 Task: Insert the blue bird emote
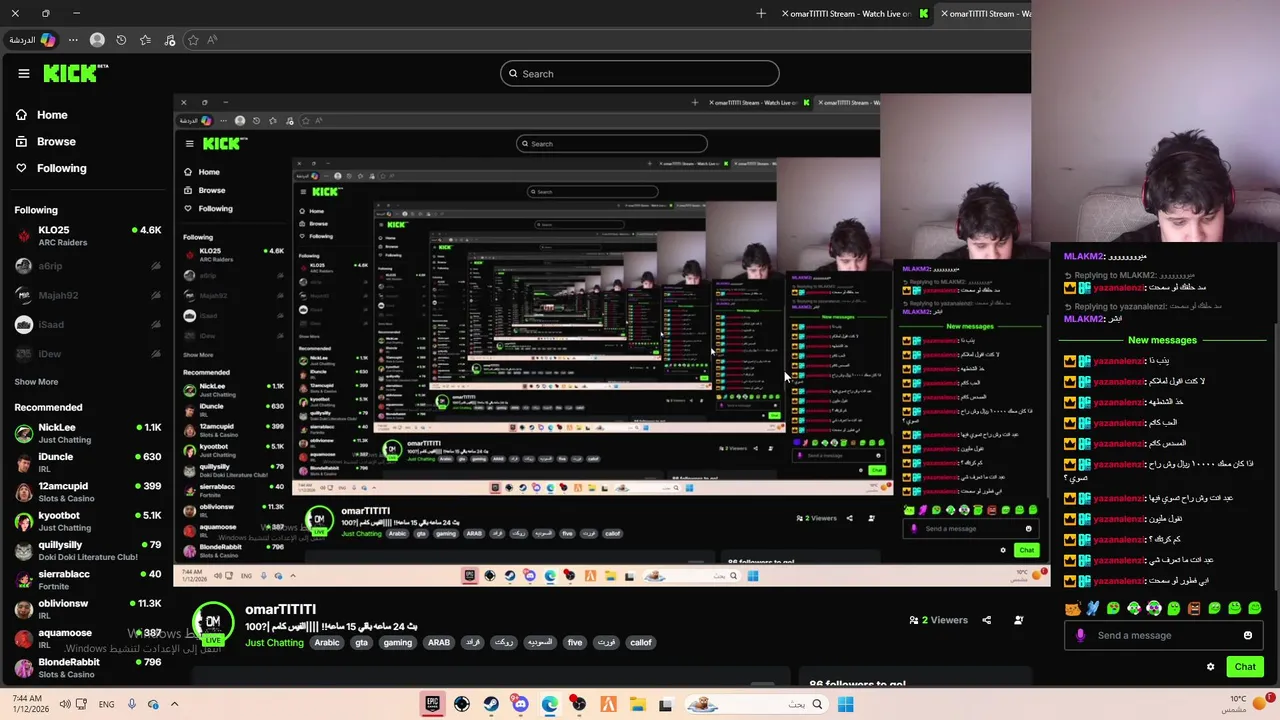coord(1093,608)
